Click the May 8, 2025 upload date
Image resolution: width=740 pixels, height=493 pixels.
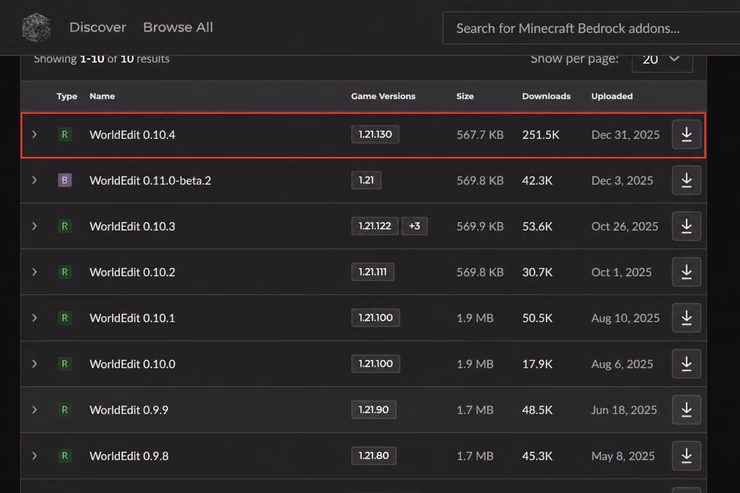click(623, 456)
